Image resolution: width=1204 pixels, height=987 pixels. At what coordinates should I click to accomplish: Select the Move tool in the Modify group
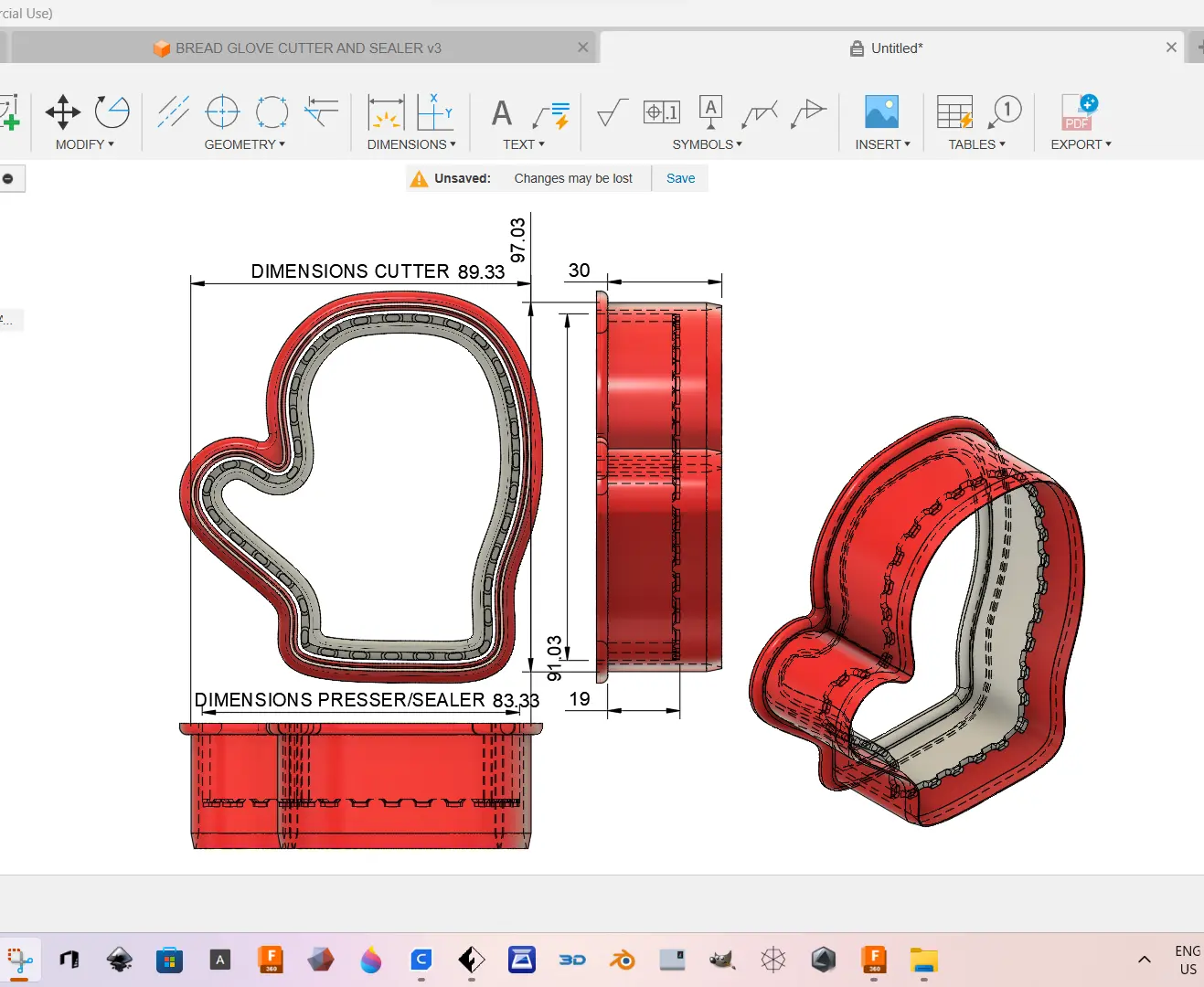pos(63,111)
